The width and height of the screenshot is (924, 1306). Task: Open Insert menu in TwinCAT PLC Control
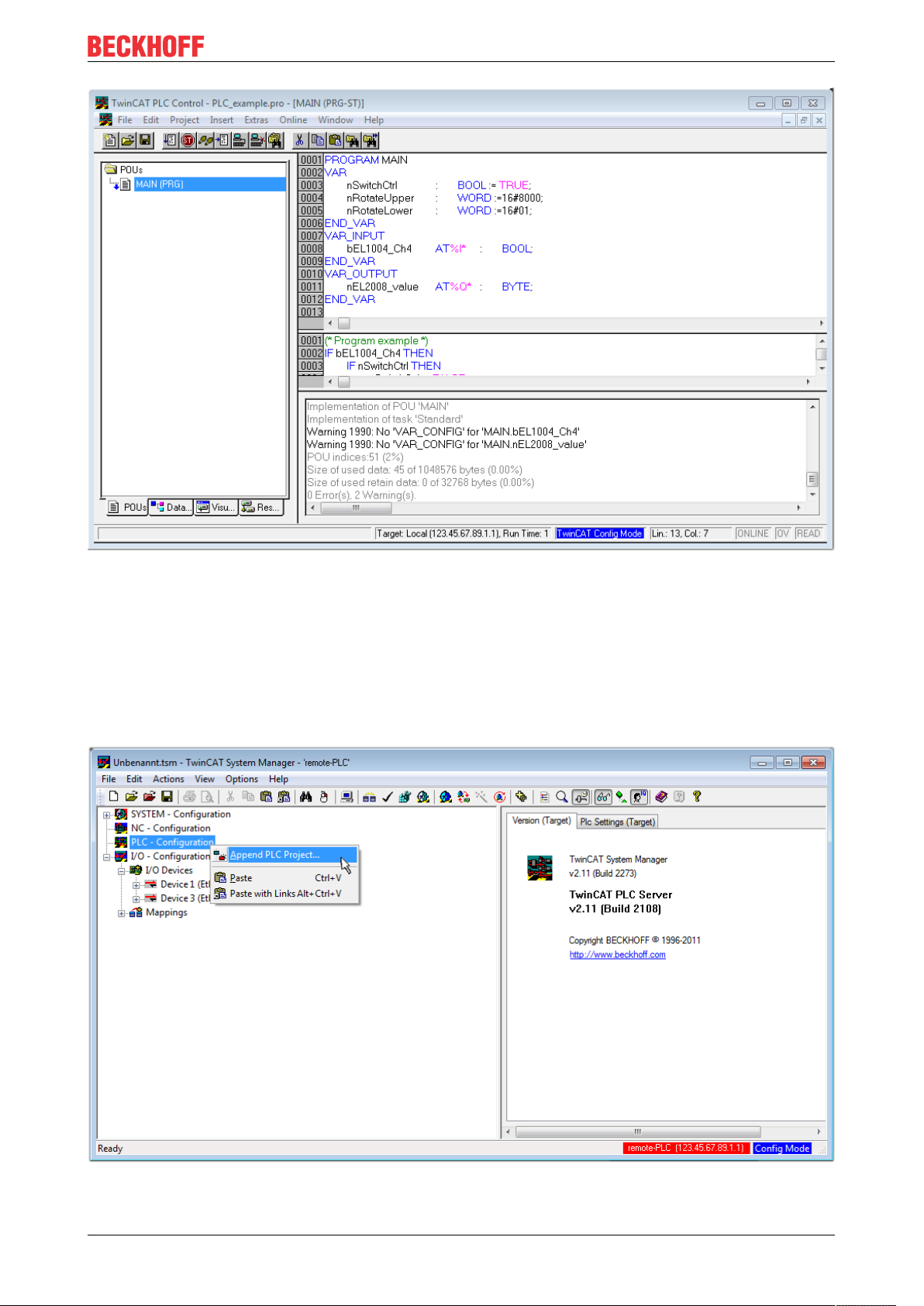pyautogui.click(x=222, y=120)
